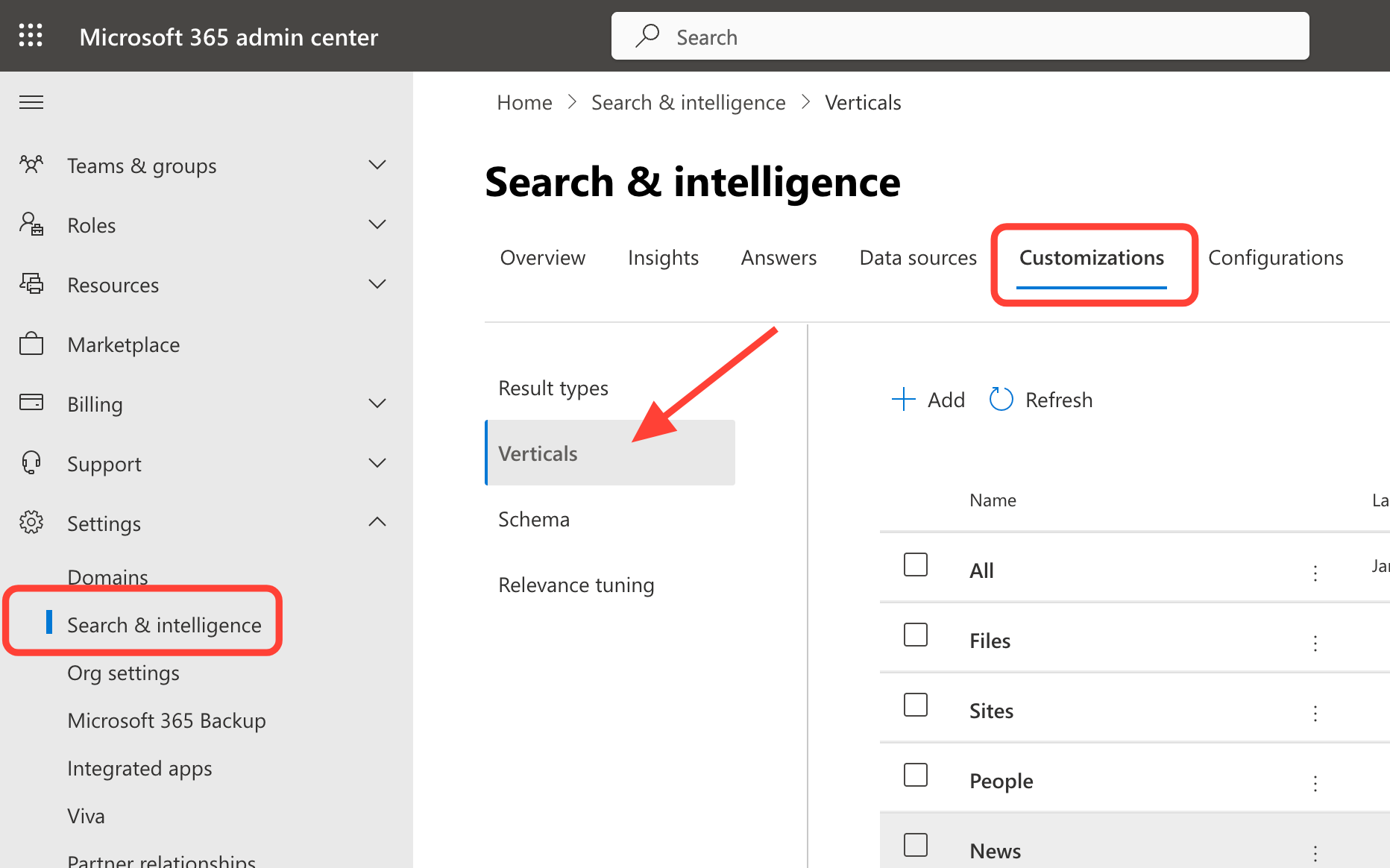Select the Sites vertical checkbox
Viewport: 1390px width, 868px height.
pos(915,705)
